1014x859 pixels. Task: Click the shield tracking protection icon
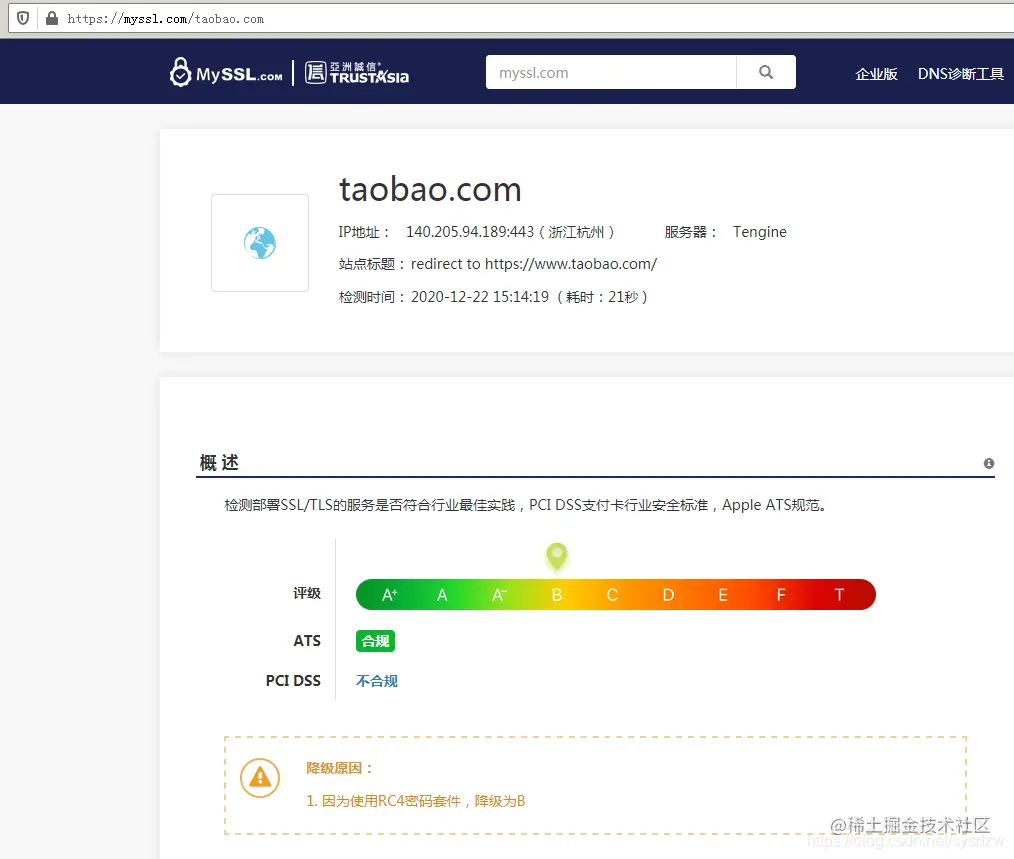[x=23, y=18]
